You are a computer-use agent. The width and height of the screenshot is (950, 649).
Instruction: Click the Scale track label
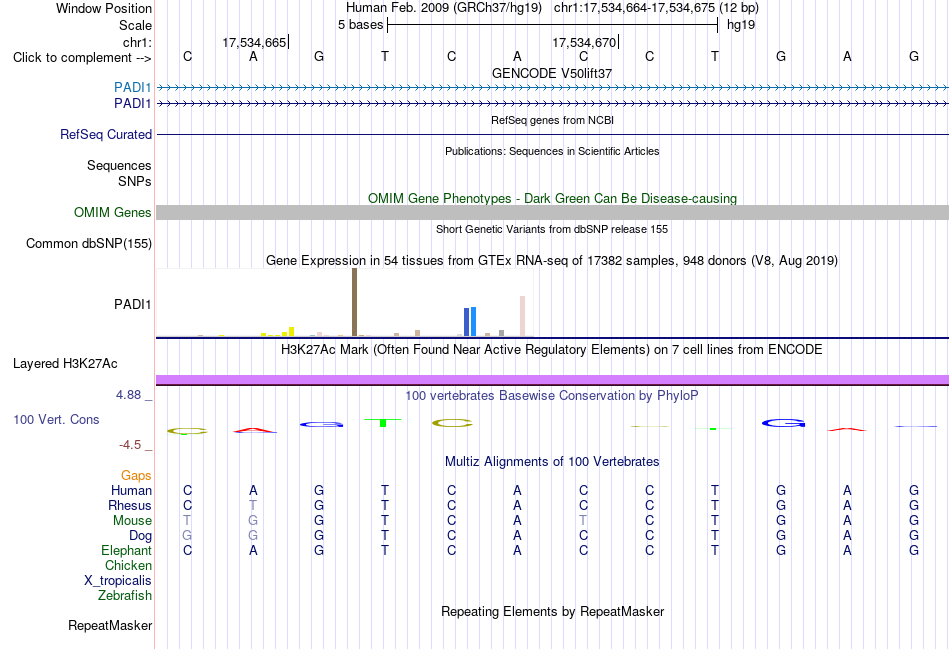pos(135,25)
